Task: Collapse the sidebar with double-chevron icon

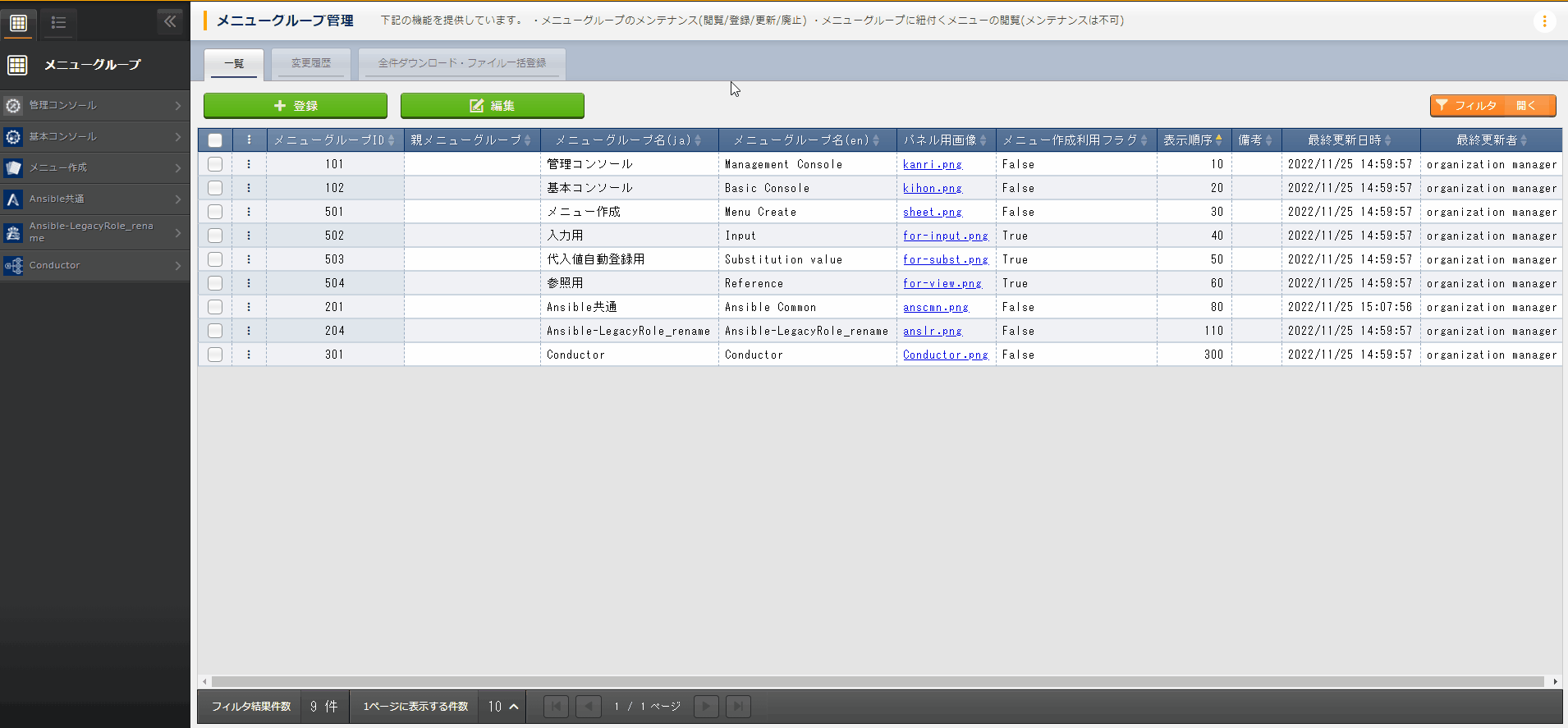Action: [x=170, y=21]
